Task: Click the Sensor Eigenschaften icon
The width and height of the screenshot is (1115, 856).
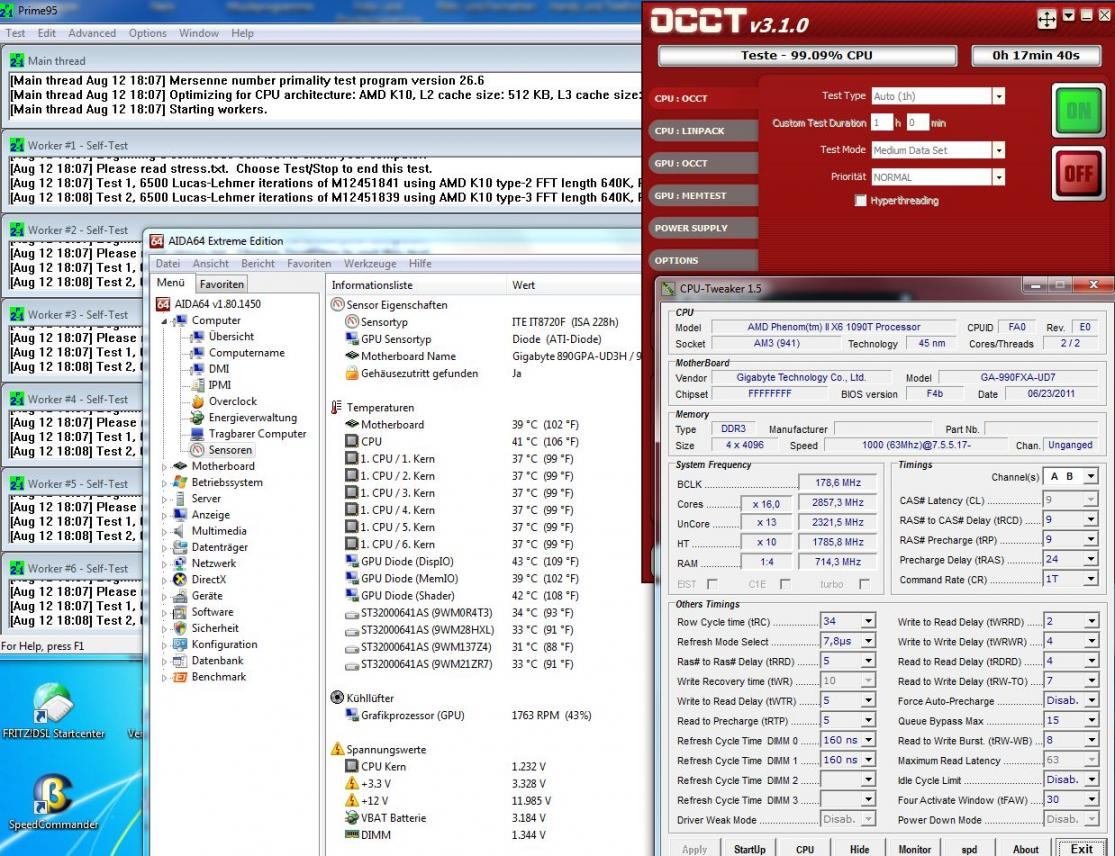Action: point(337,304)
